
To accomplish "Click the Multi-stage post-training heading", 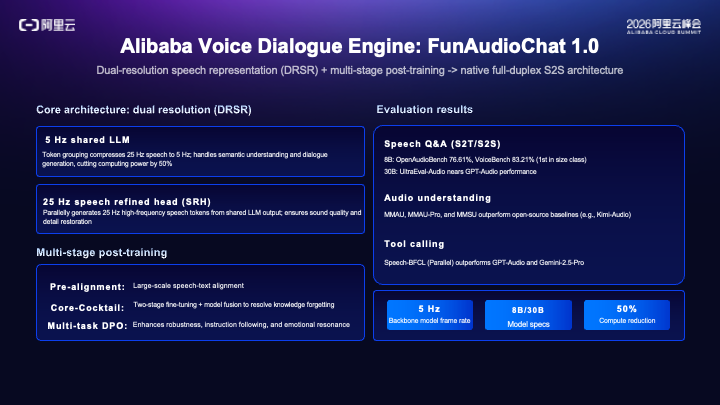I will [x=102, y=253].
